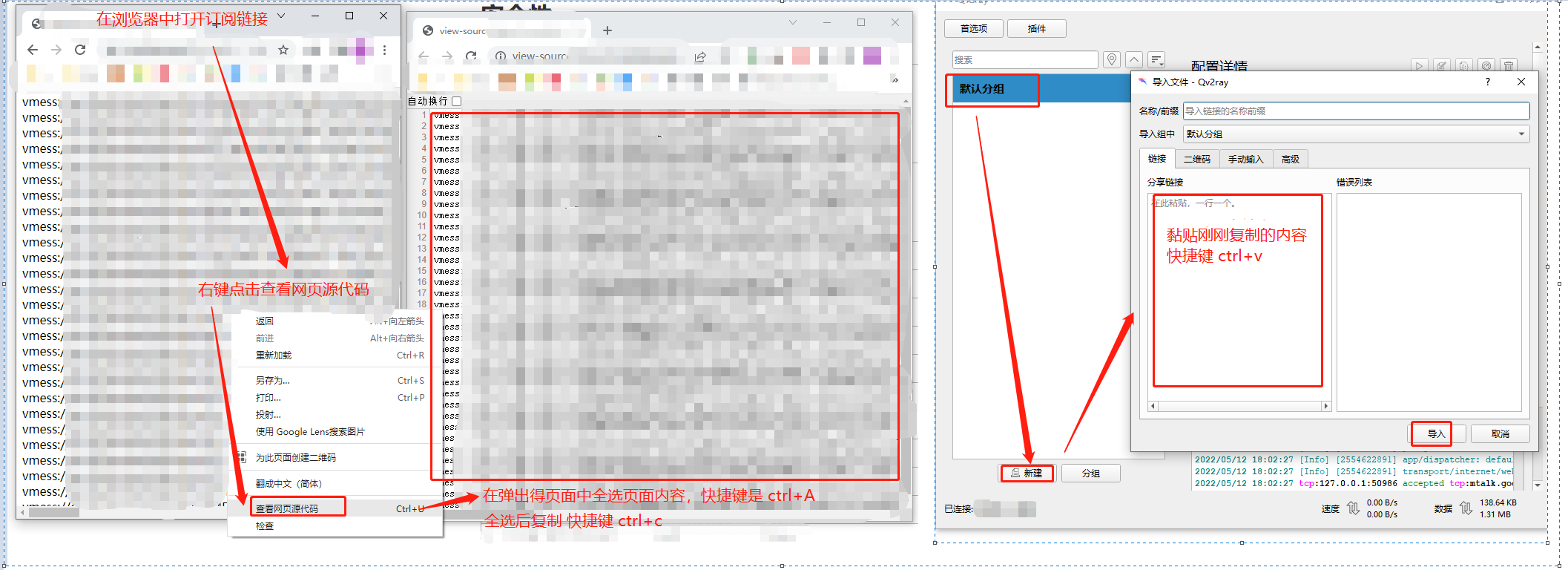Click the 新建 button
The image size is (1568, 570).
[x=1027, y=473]
